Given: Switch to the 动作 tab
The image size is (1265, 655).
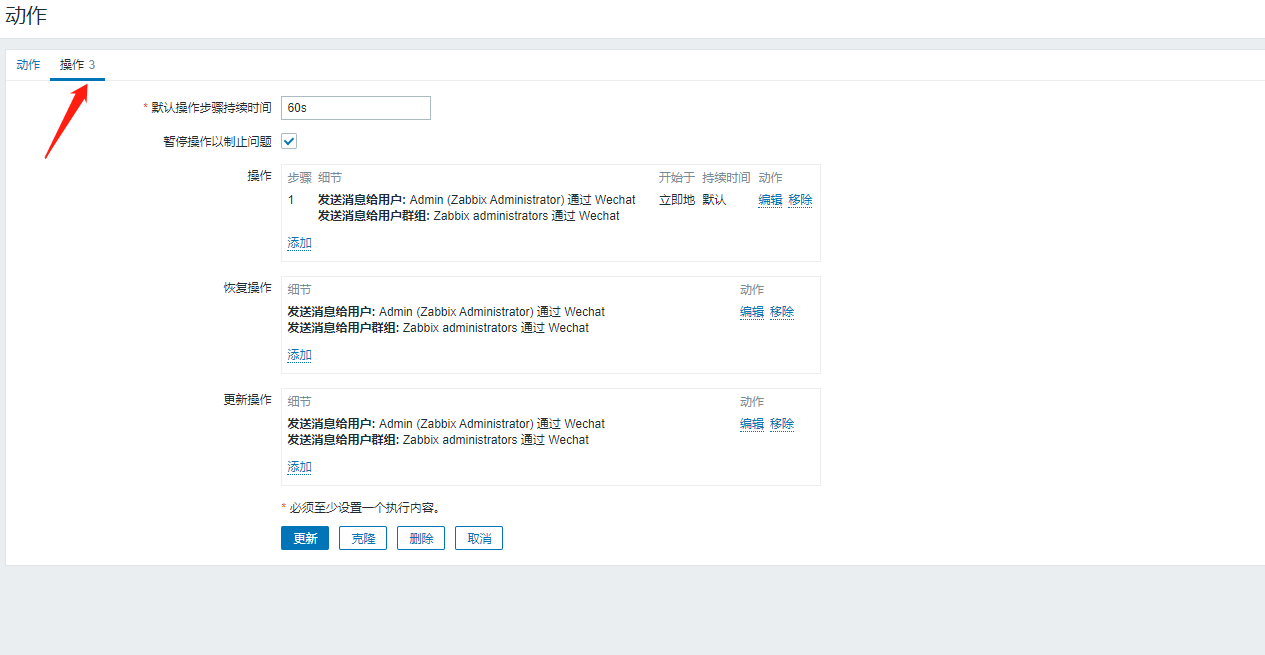Looking at the screenshot, I should click(x=28, y=65).
